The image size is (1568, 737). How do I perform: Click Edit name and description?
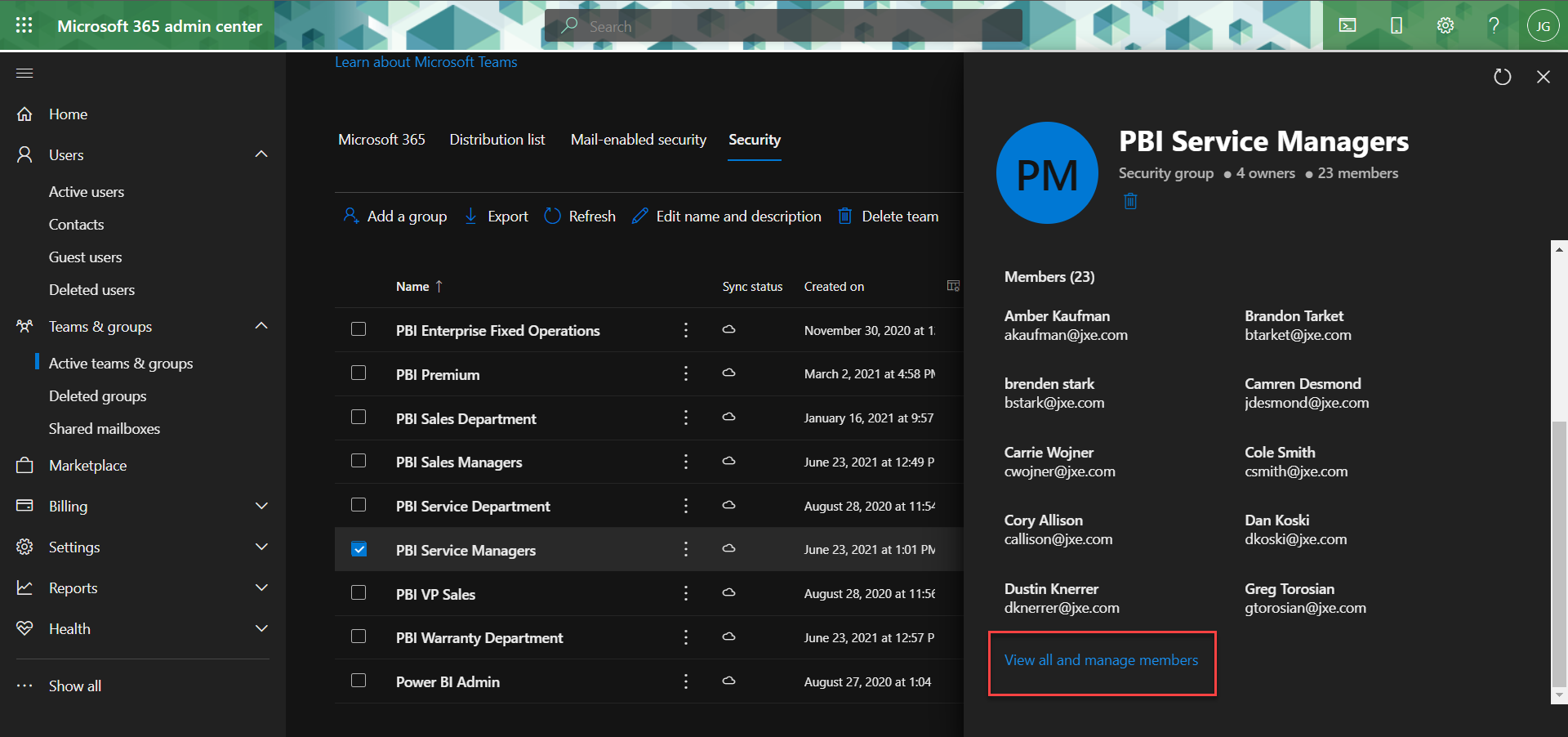(x=727, y=216)
